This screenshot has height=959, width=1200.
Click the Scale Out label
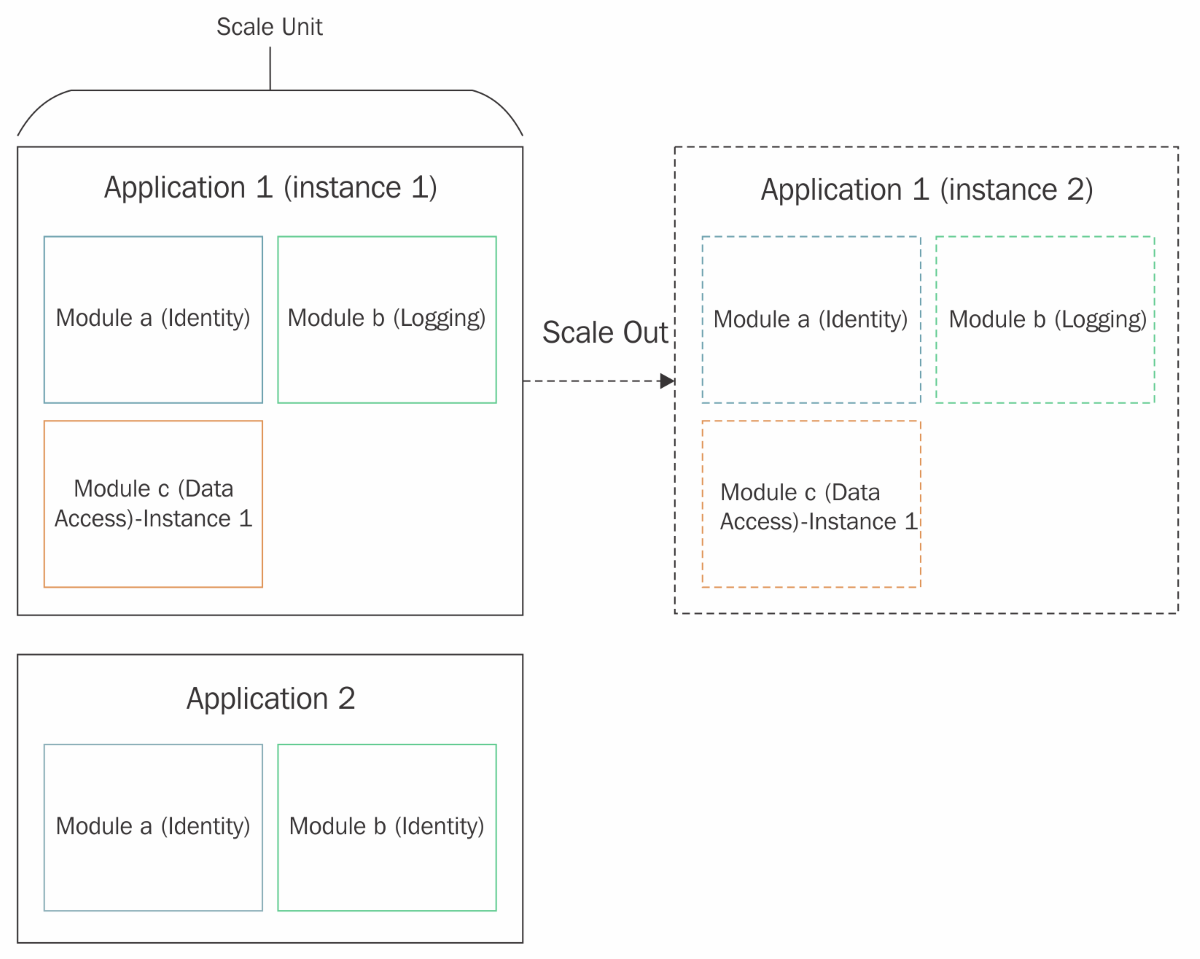coord(605,333)
